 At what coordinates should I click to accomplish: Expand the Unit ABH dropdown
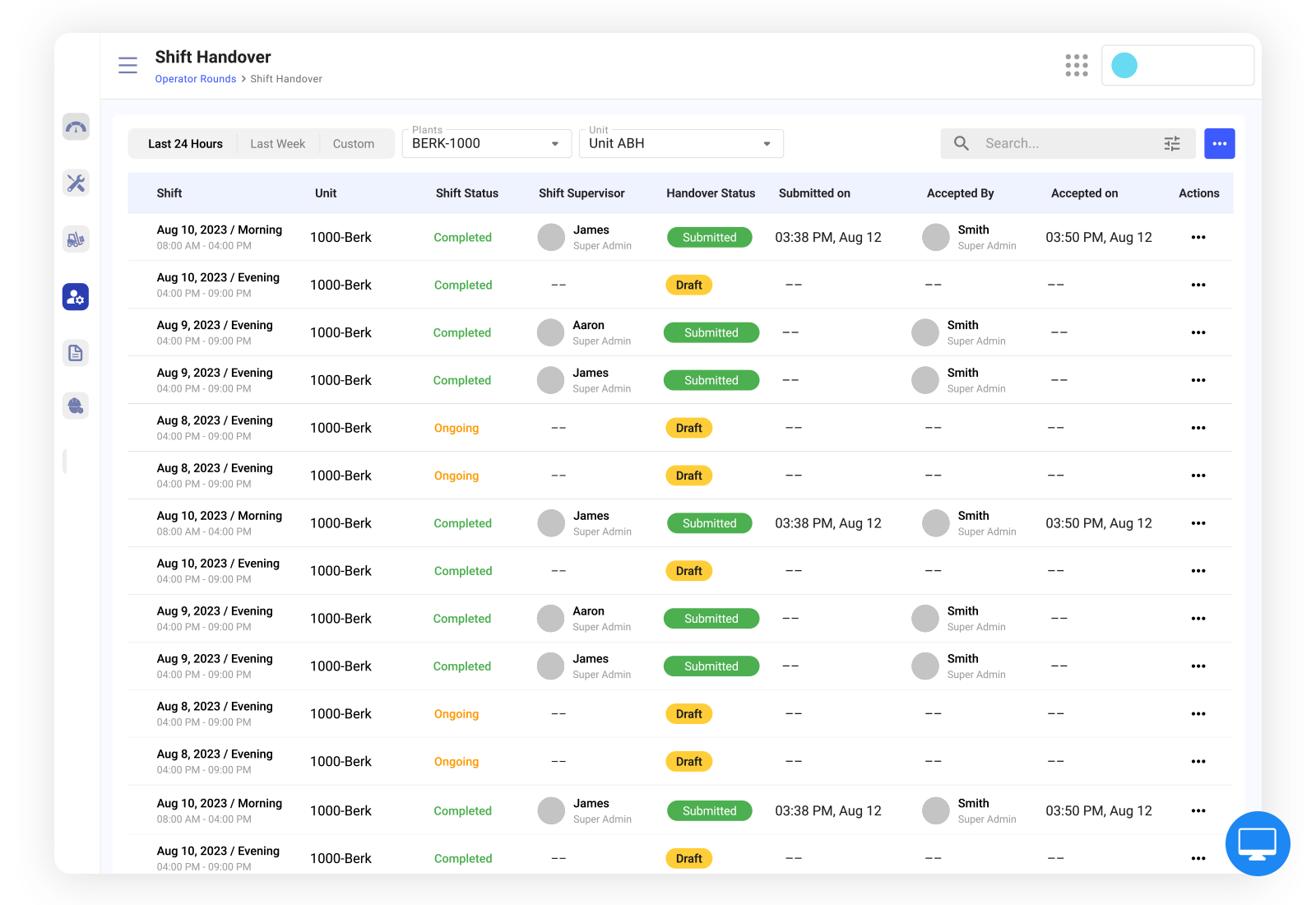pos(680,143)
